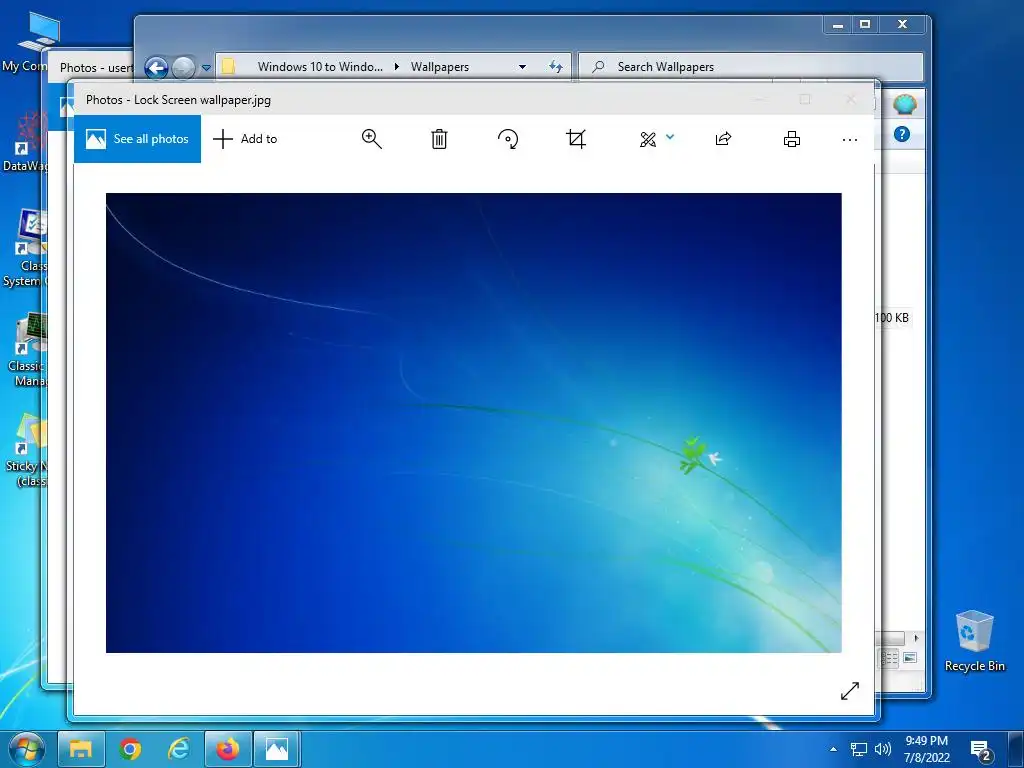Zoom in with magnifier icon
1024x768 pixels.
pyautogui.click(x=372, y=138)
